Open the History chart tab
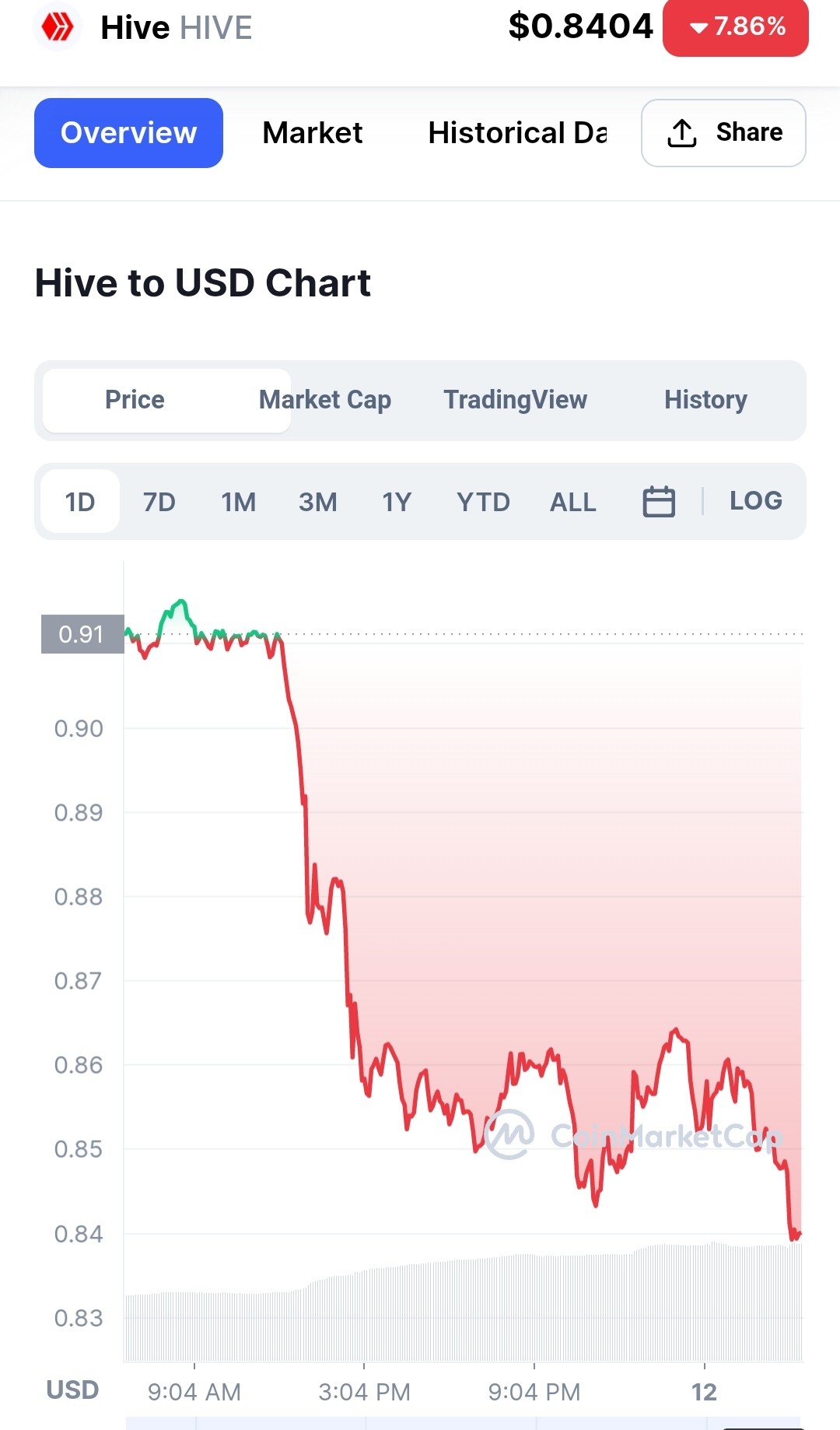840x1430 pixels. pyautogui.click(x=705, y=400)
